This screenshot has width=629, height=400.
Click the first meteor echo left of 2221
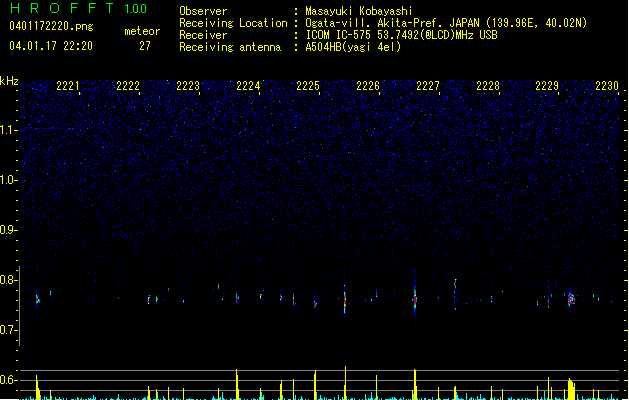point(37,299)
